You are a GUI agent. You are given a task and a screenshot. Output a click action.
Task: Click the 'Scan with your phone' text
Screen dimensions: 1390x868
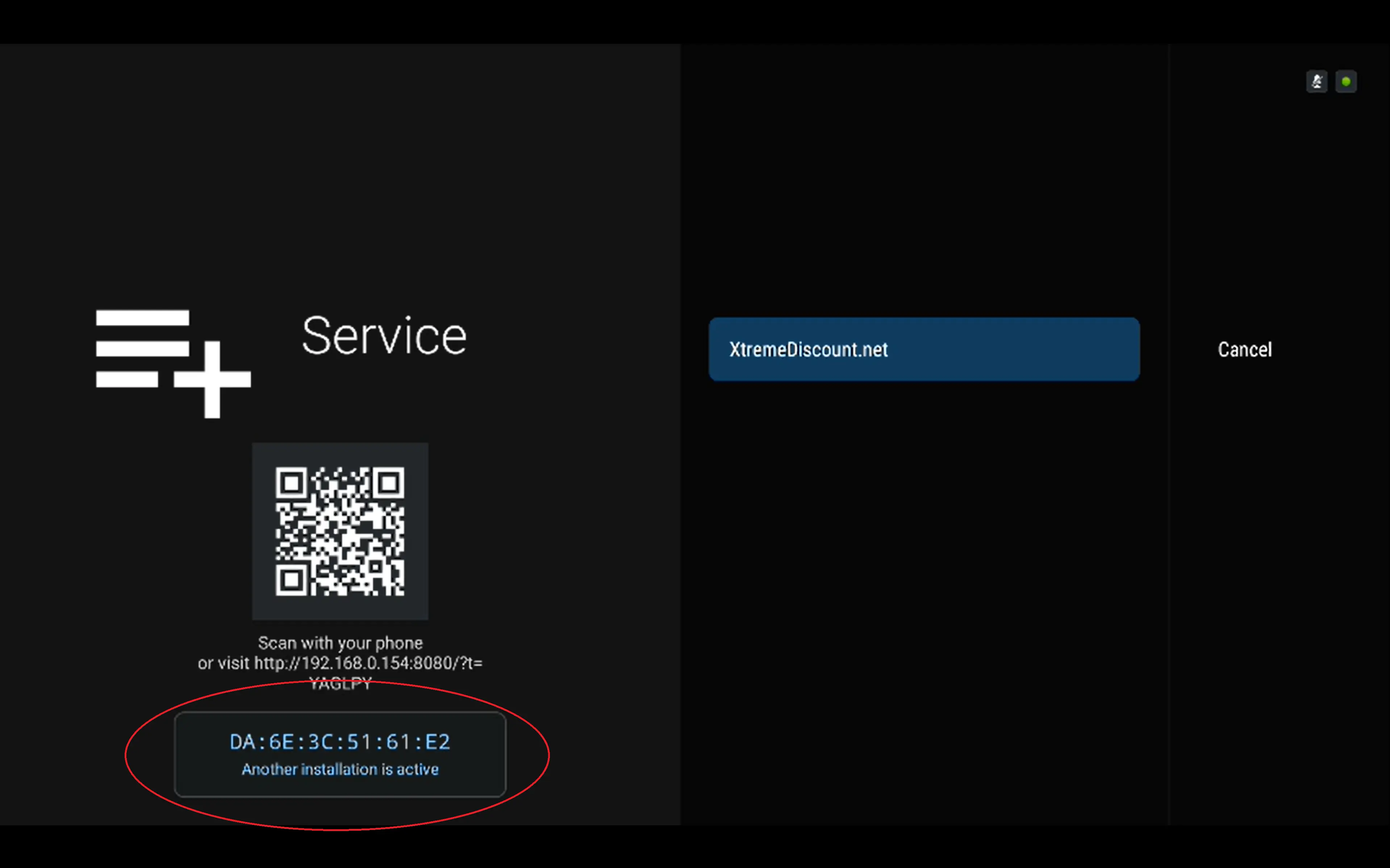(x=340, y=643)
